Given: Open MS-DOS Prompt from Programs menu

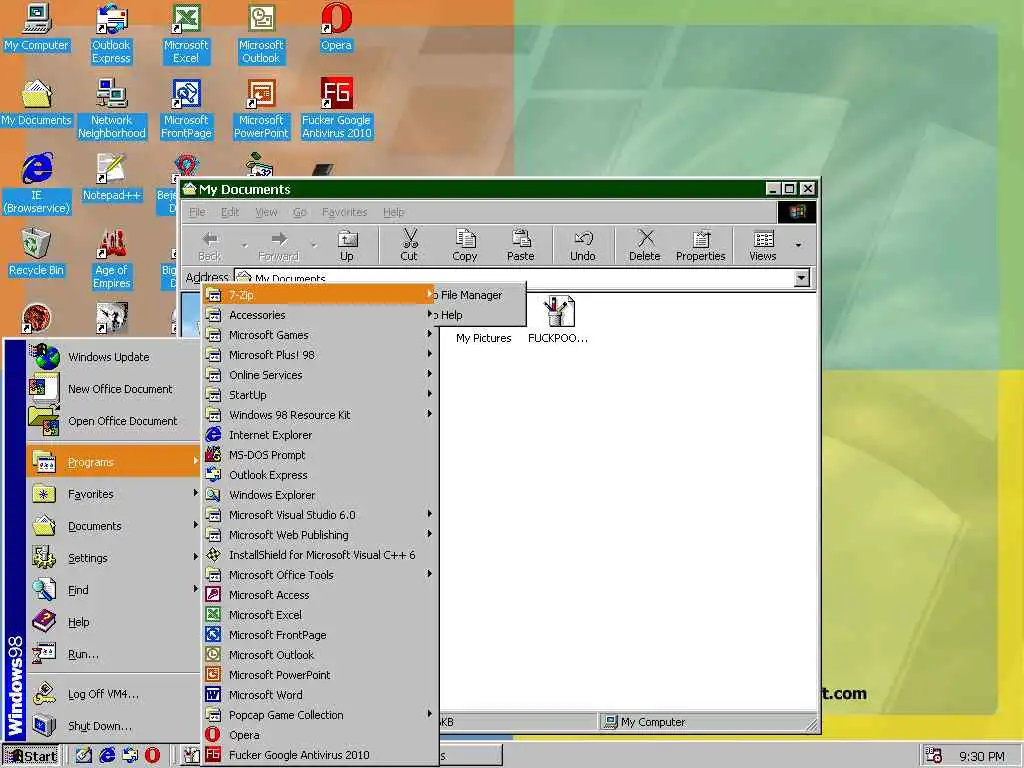Looking at the screenshot, I should (319, 455).
